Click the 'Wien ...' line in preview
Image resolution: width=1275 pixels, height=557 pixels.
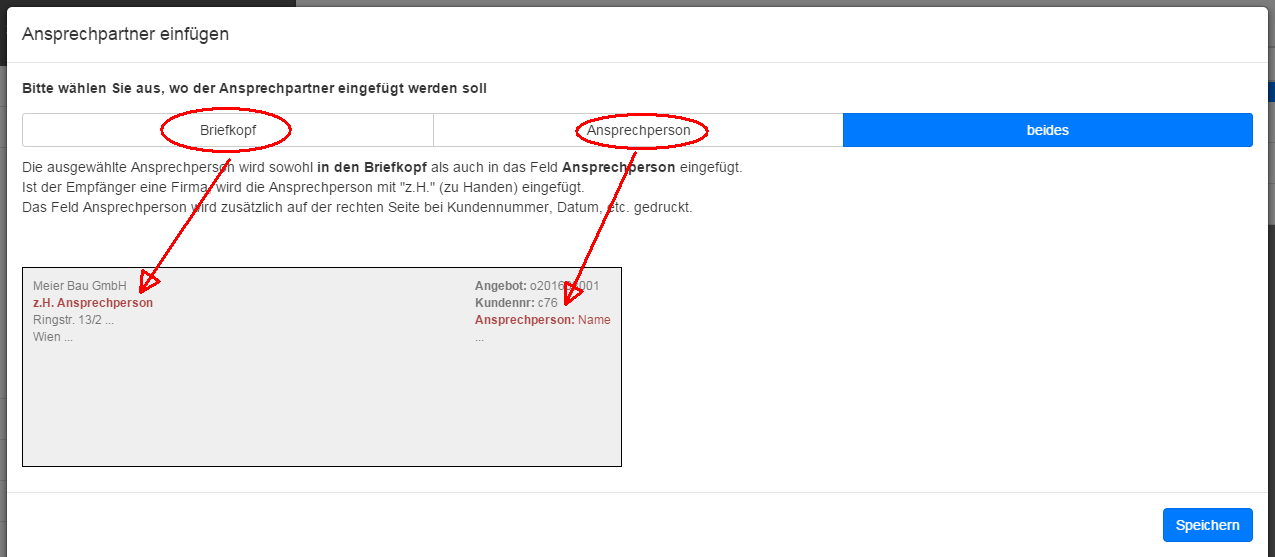pos(53,337)
